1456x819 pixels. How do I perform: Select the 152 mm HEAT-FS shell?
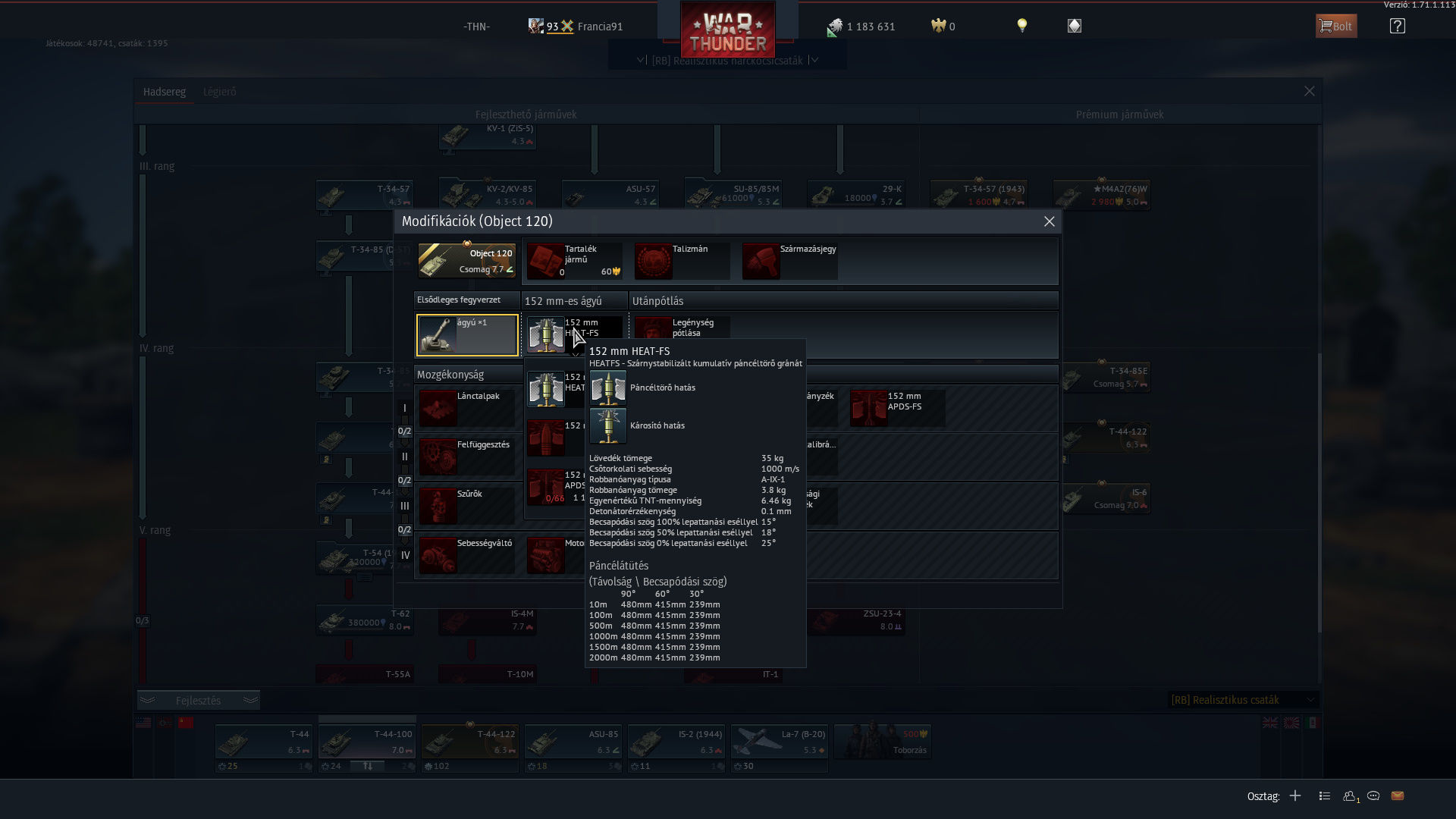tap(574, 334)
